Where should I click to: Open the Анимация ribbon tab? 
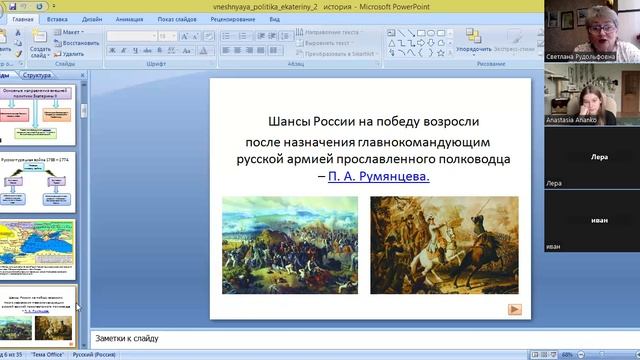[129, 19]
